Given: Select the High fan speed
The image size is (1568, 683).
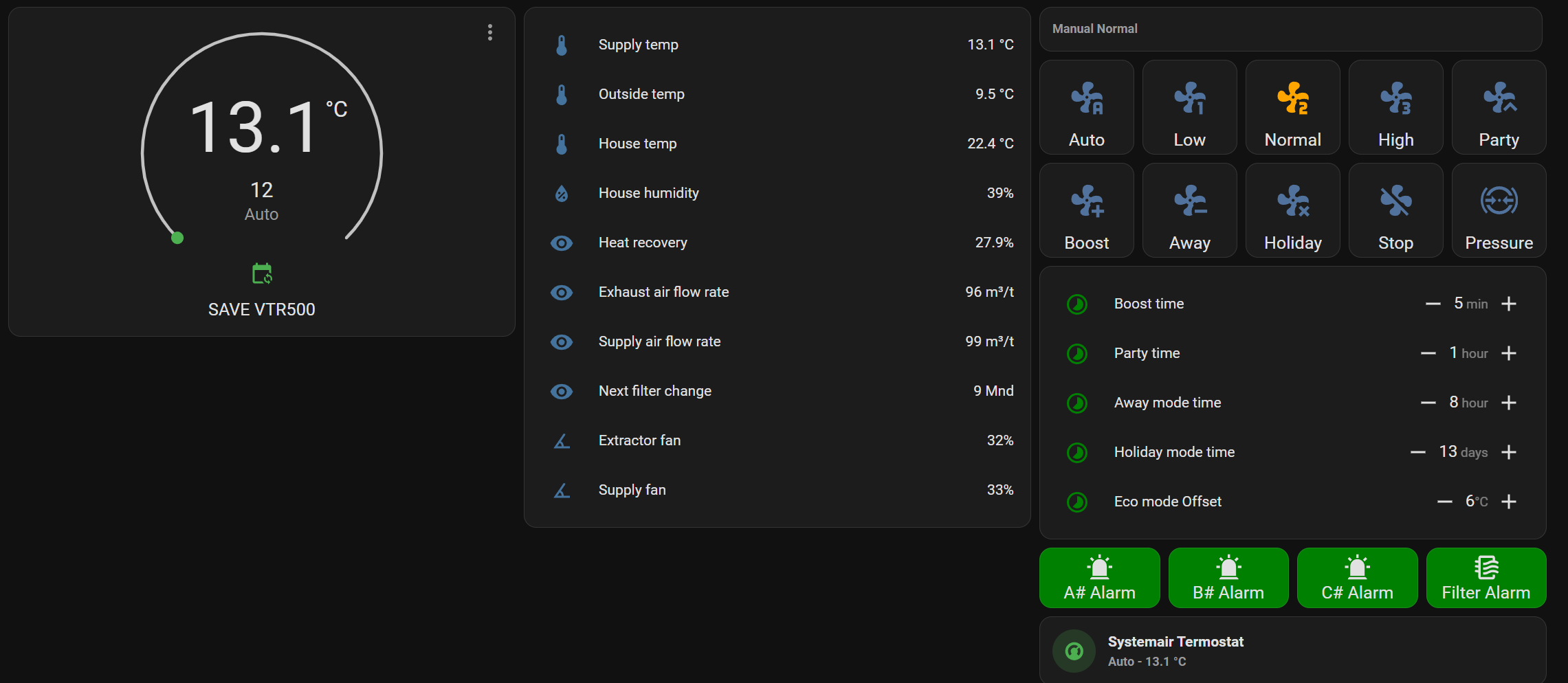Looking at the screenshot, I should [x=1395, y=107].
